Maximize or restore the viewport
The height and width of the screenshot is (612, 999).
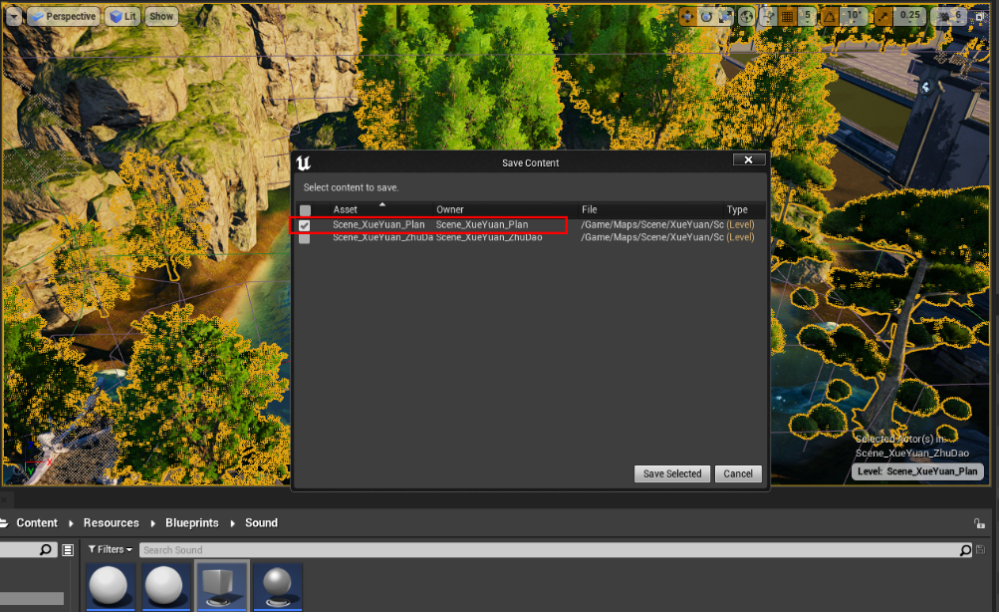(980, 17)
